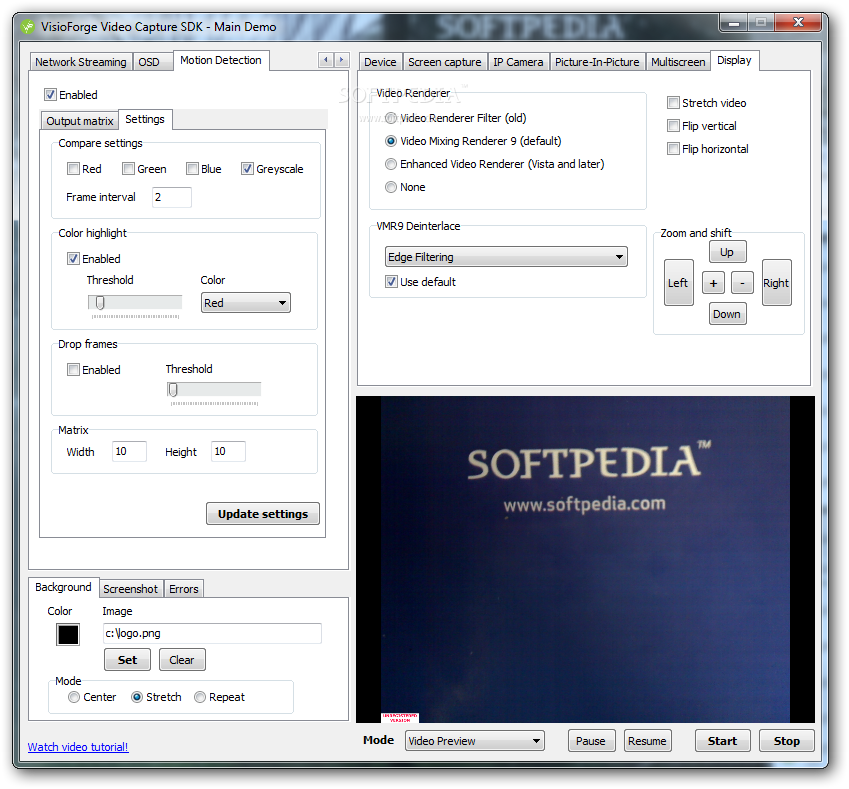The height and width of the screenshot is (789, 849).
Task: Zoom out with the minus button
Action: 742,283
